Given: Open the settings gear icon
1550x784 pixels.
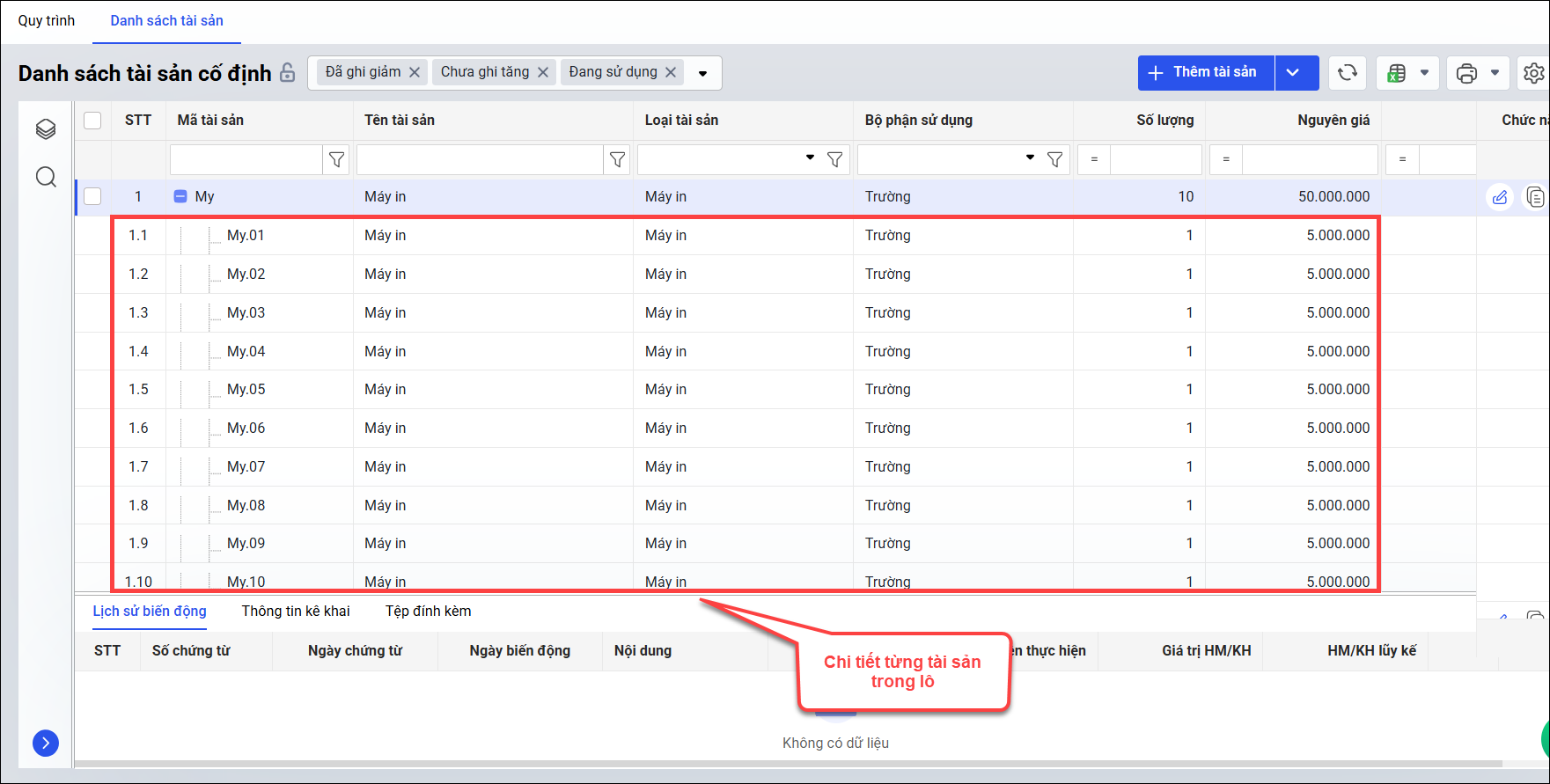Looking at the screenshot, I should pyautogui.click(x=1533, y=73).
